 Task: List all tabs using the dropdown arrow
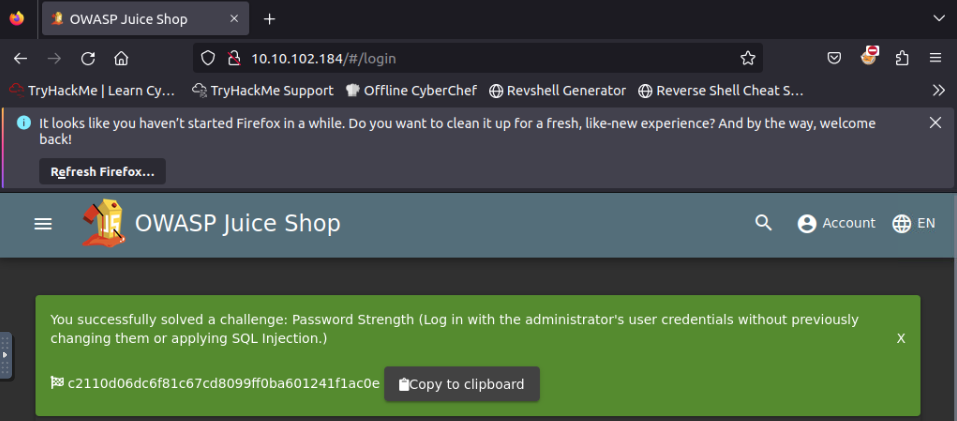point(937,19)
